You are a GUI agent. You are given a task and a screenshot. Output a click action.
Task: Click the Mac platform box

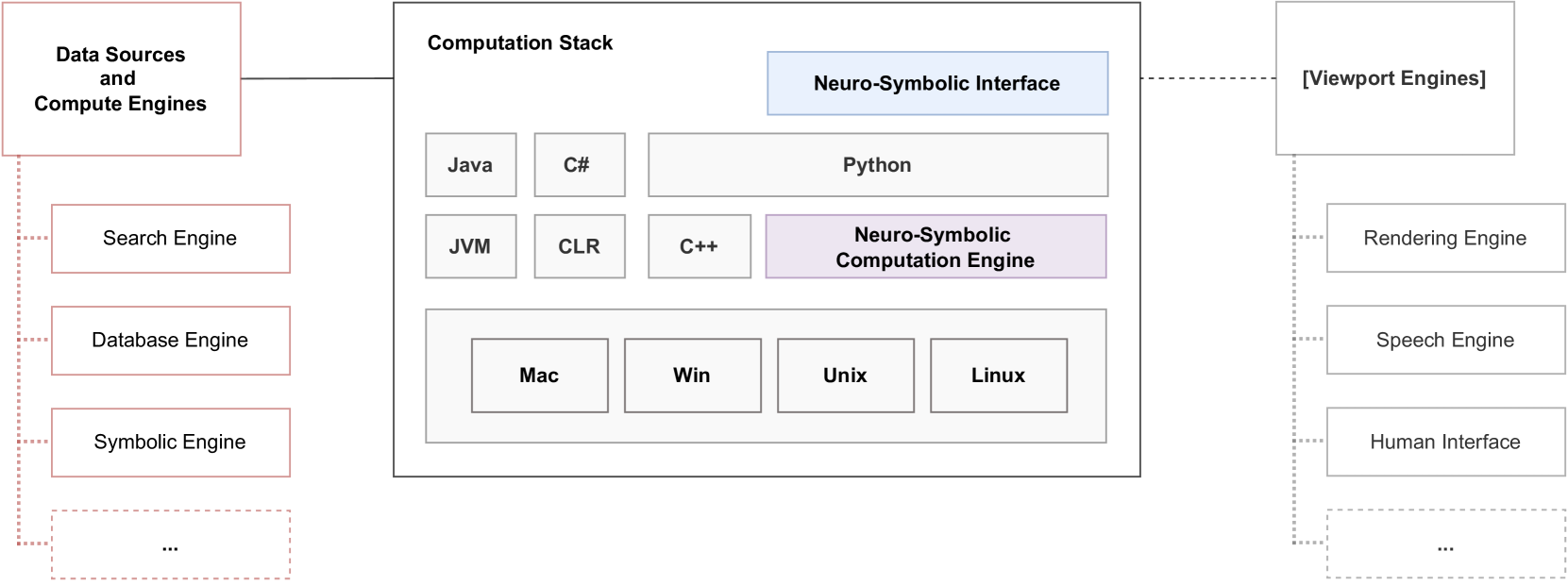click(539, 376)
